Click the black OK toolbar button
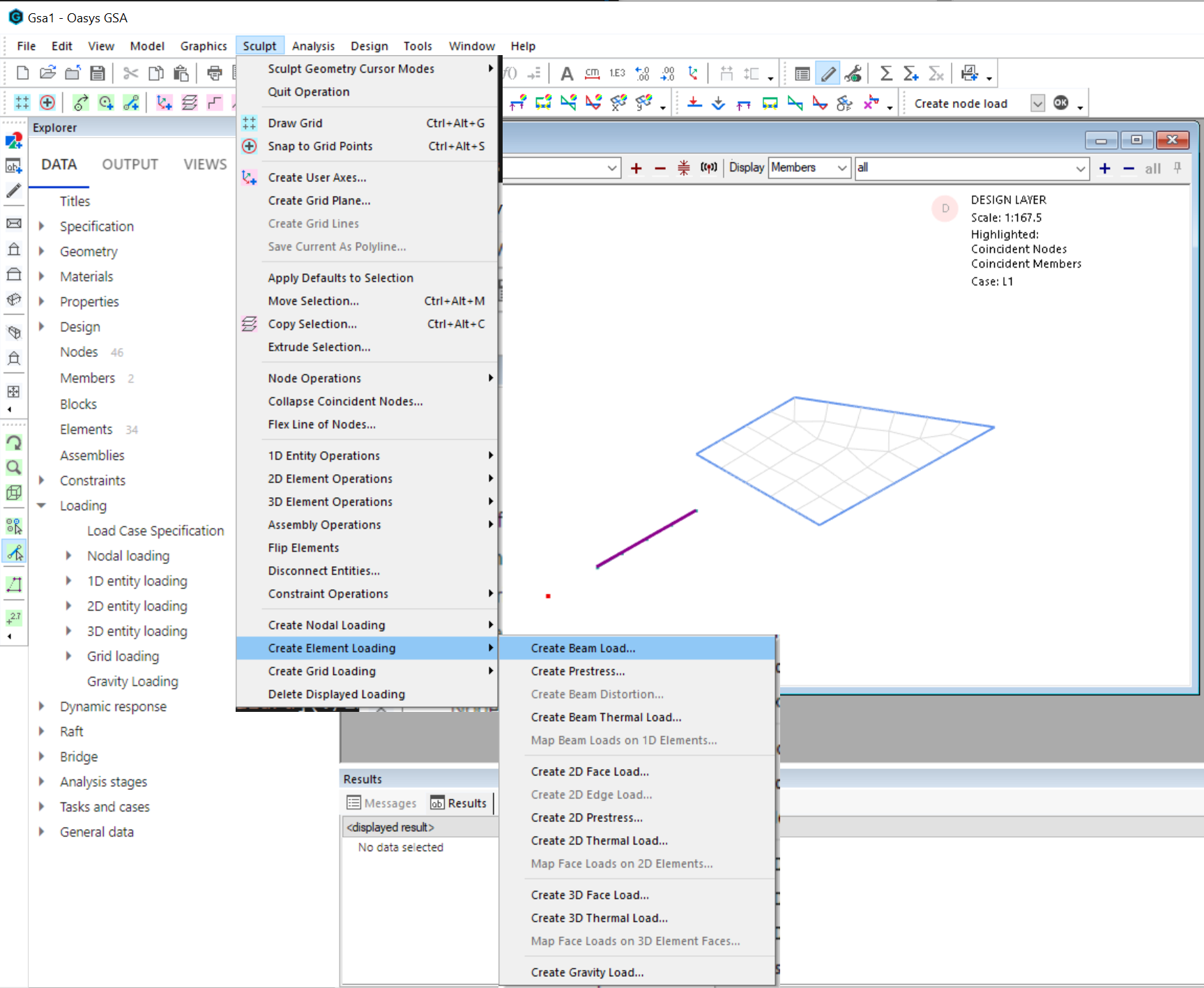The height and width of the screenshot is (988, 1204). point(1060,103)
